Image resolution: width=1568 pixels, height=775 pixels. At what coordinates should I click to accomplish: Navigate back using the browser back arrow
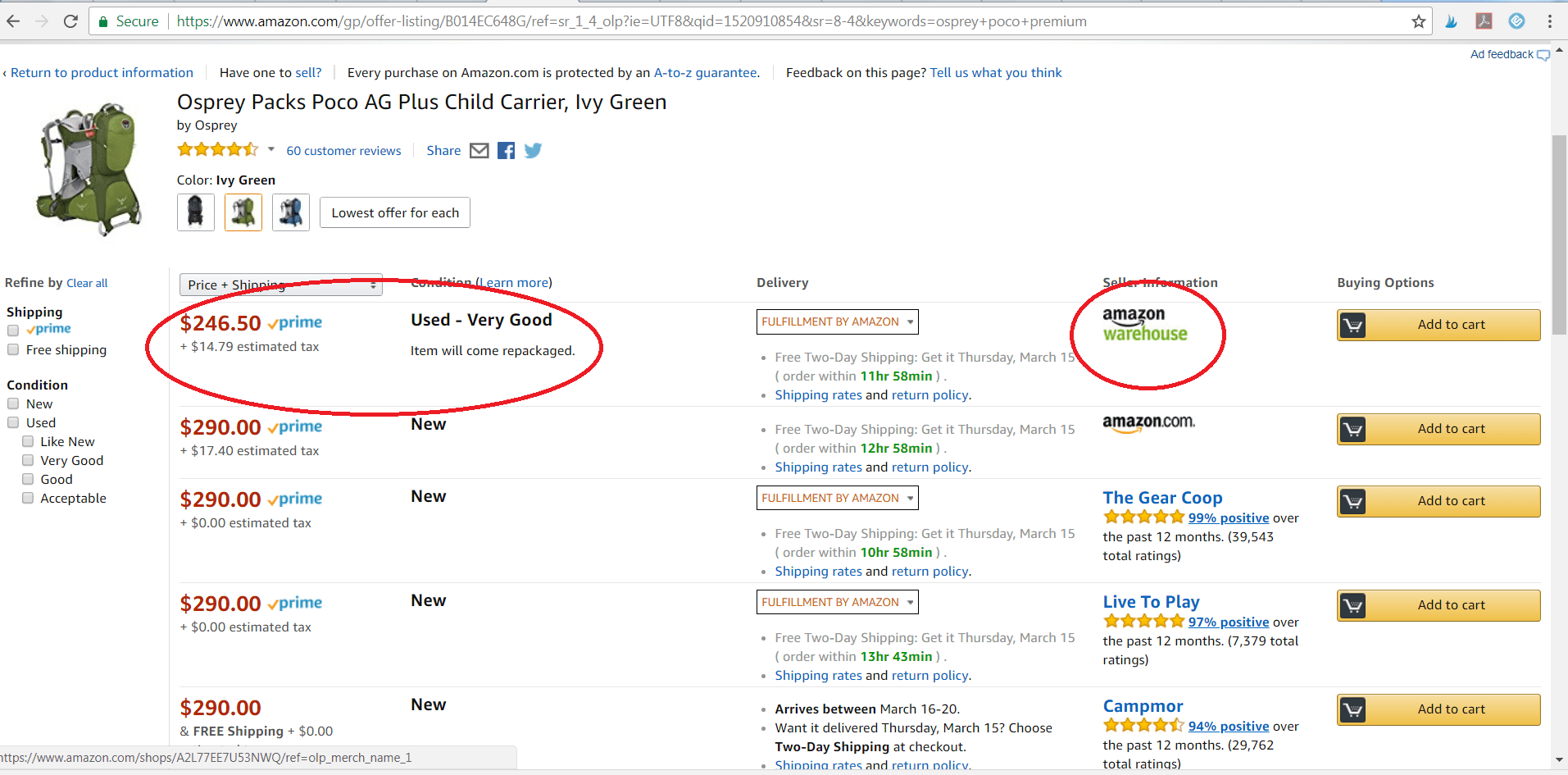pos(14,21)
